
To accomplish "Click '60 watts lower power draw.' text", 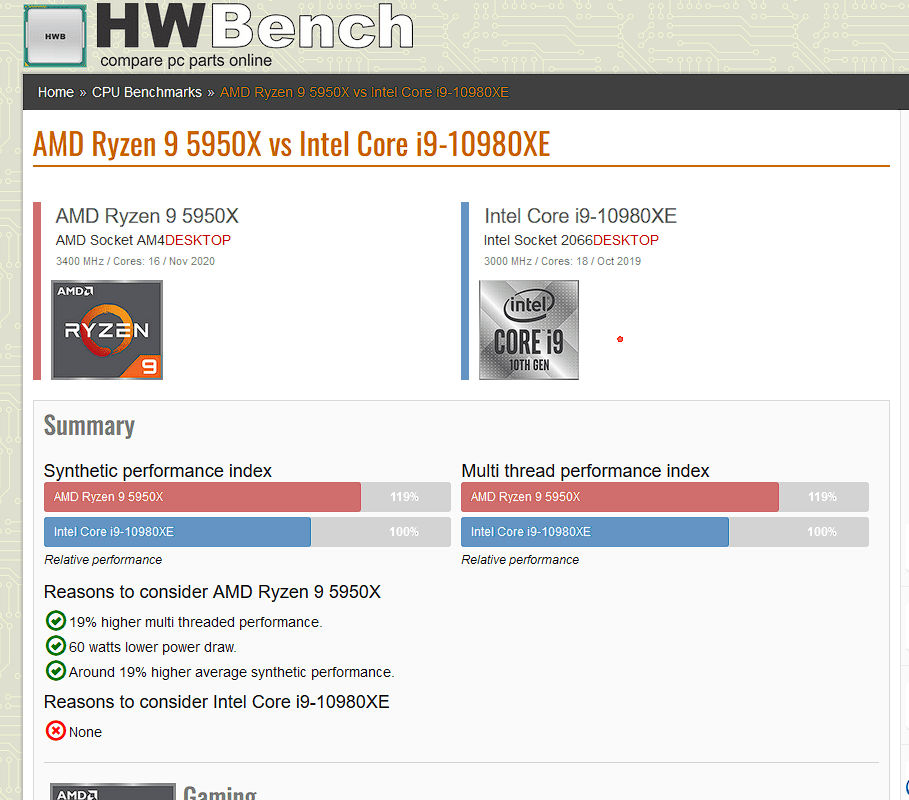I will (152, 647).
